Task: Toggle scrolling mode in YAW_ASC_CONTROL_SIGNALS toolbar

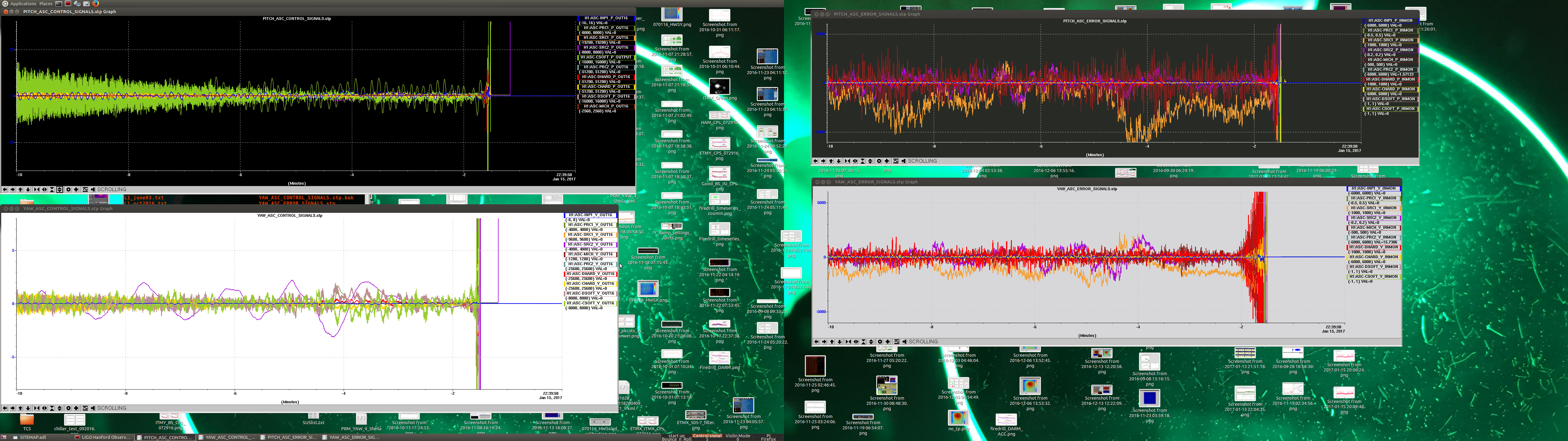Action: point(93,408)
